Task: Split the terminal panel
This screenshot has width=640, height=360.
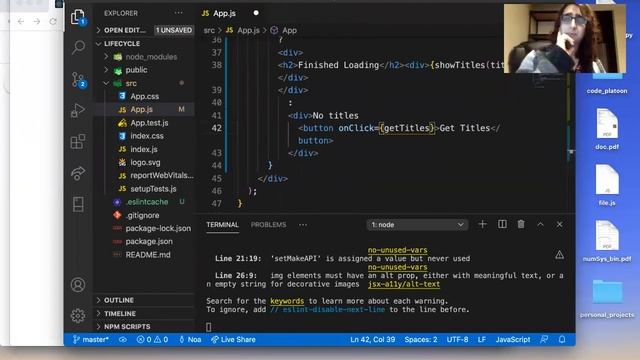Action: (502, 224)
